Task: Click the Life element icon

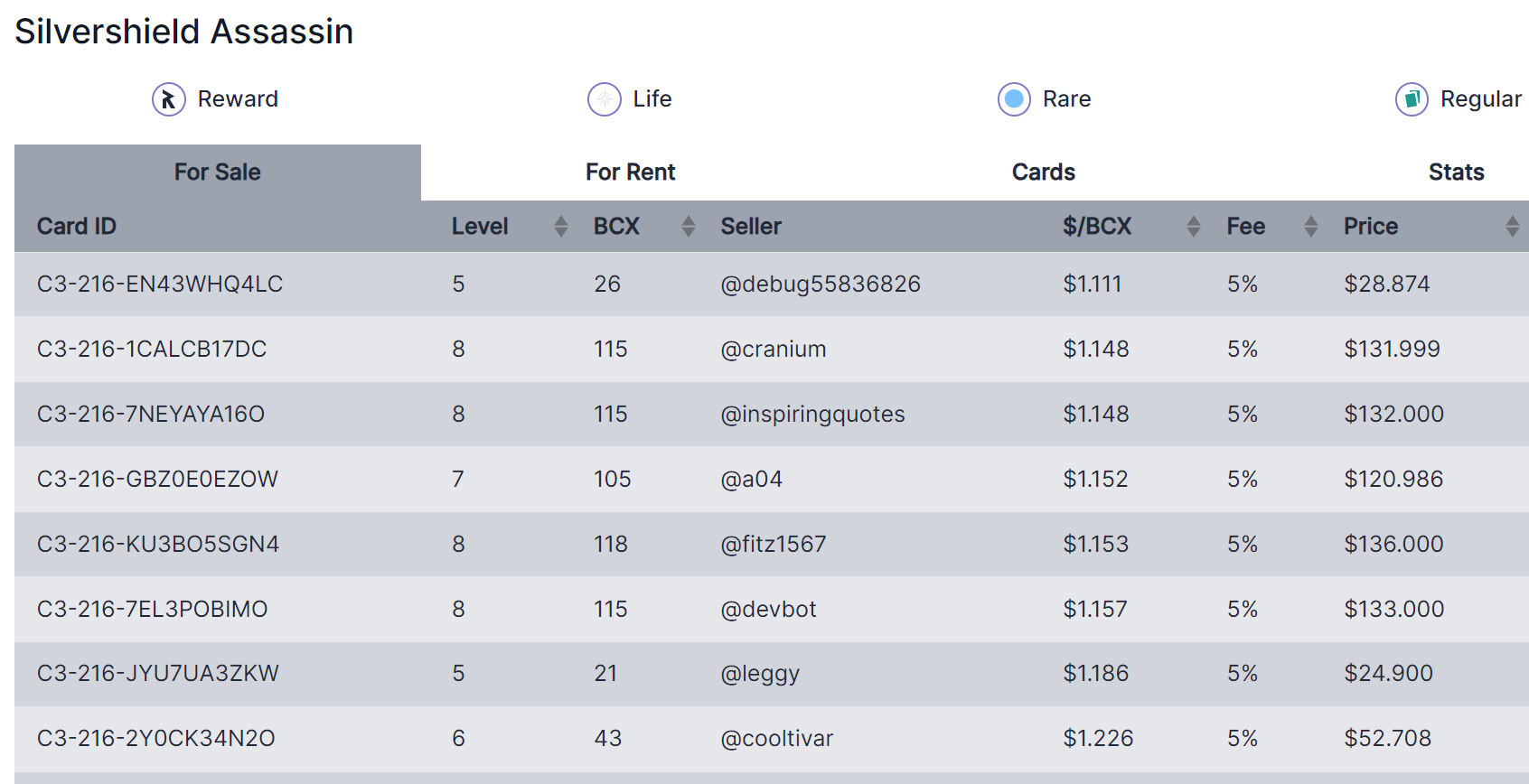Action: coord(605,99)
